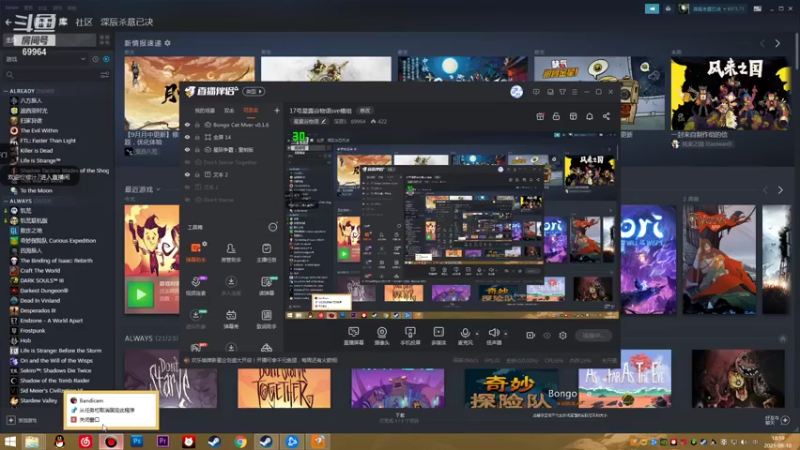Image resolution: width=800 pixels, height=450 pixels.
Task: Open the 社区 menu in Steam
Action: 84,22
